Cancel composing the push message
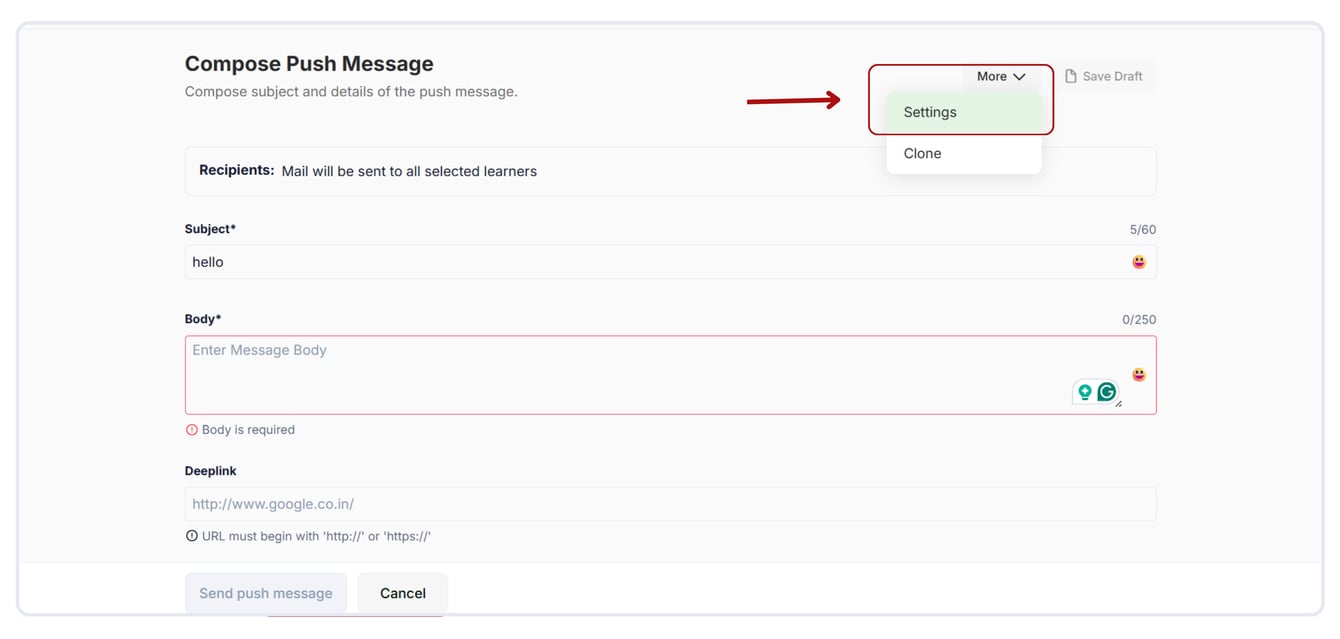Viewport: 1340px width, 639px height. click(x=403, y=593)
